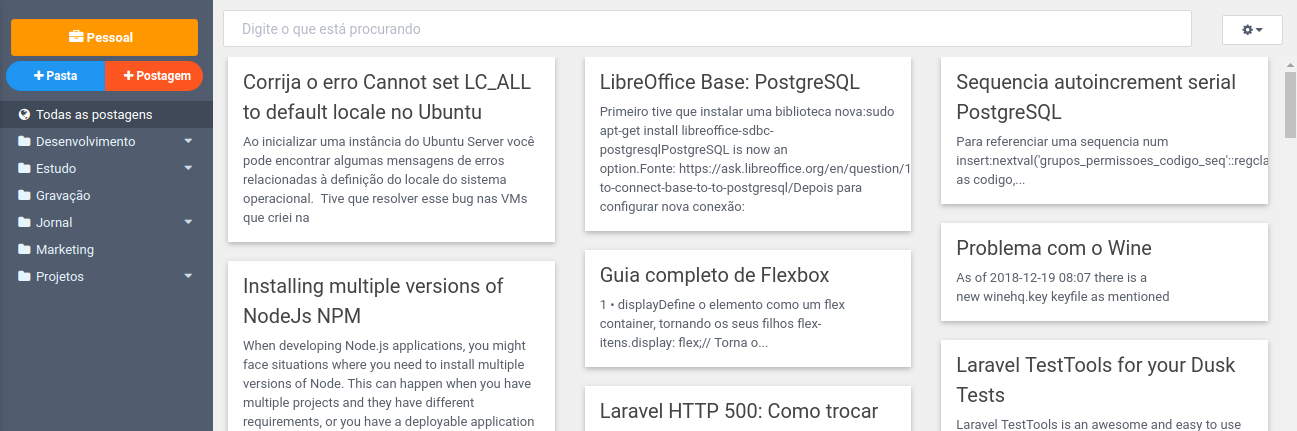Image resolution: width=1297 pixels, height=431 pixels.
Task: Expand the Projetos folder arrow
Action: tap(188, 276)
